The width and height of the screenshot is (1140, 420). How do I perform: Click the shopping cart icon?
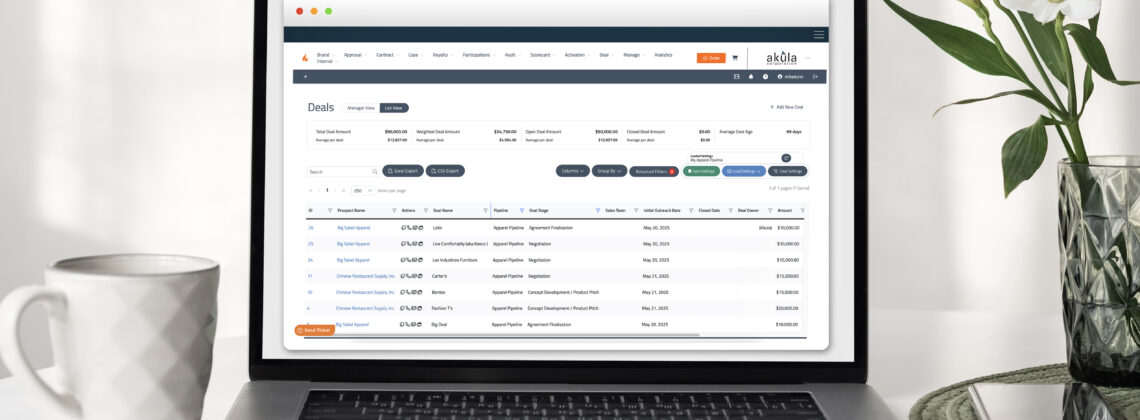pos(735,58)
